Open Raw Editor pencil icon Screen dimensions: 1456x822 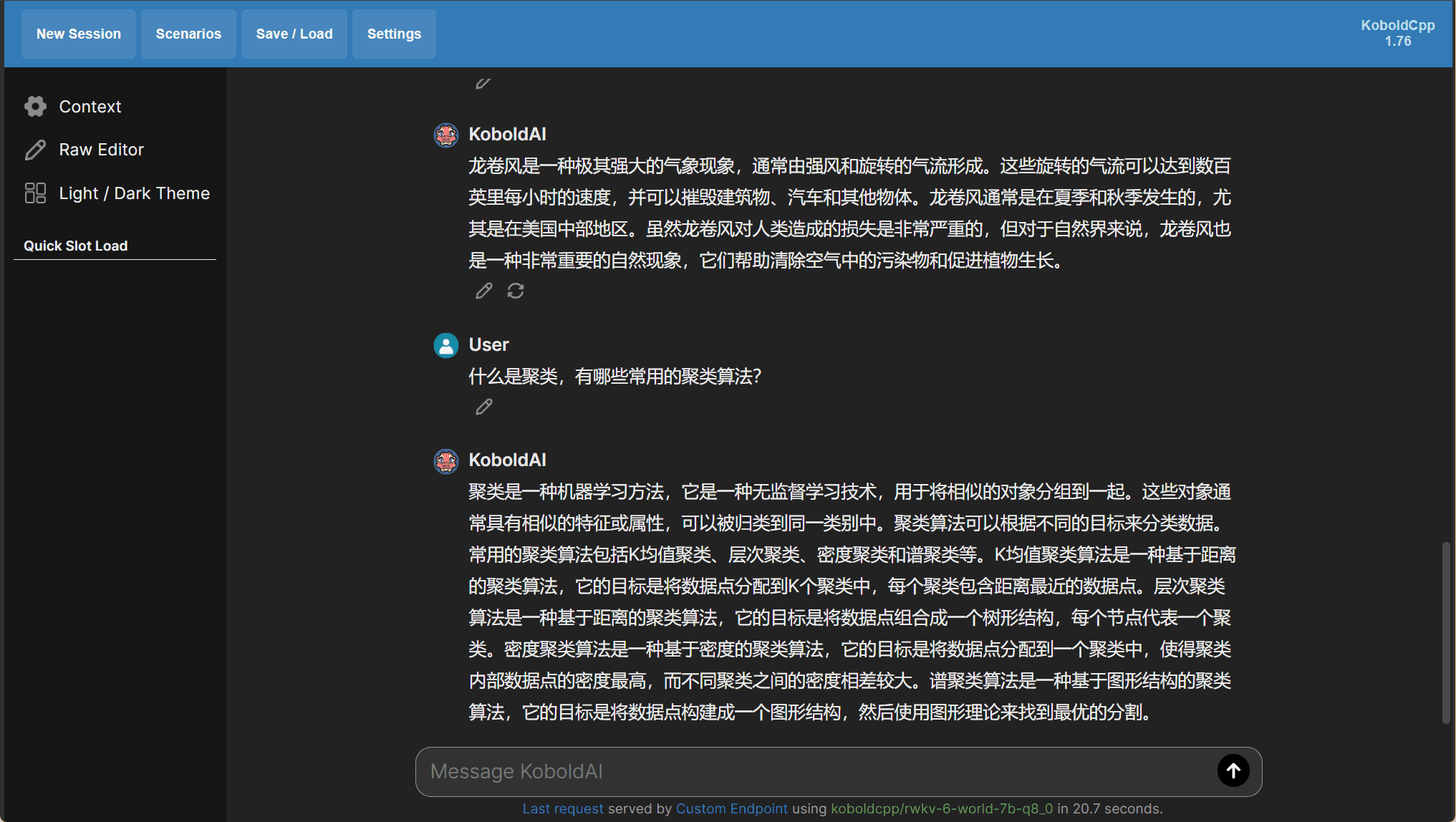pyautogui.click(x=35, y=150)
